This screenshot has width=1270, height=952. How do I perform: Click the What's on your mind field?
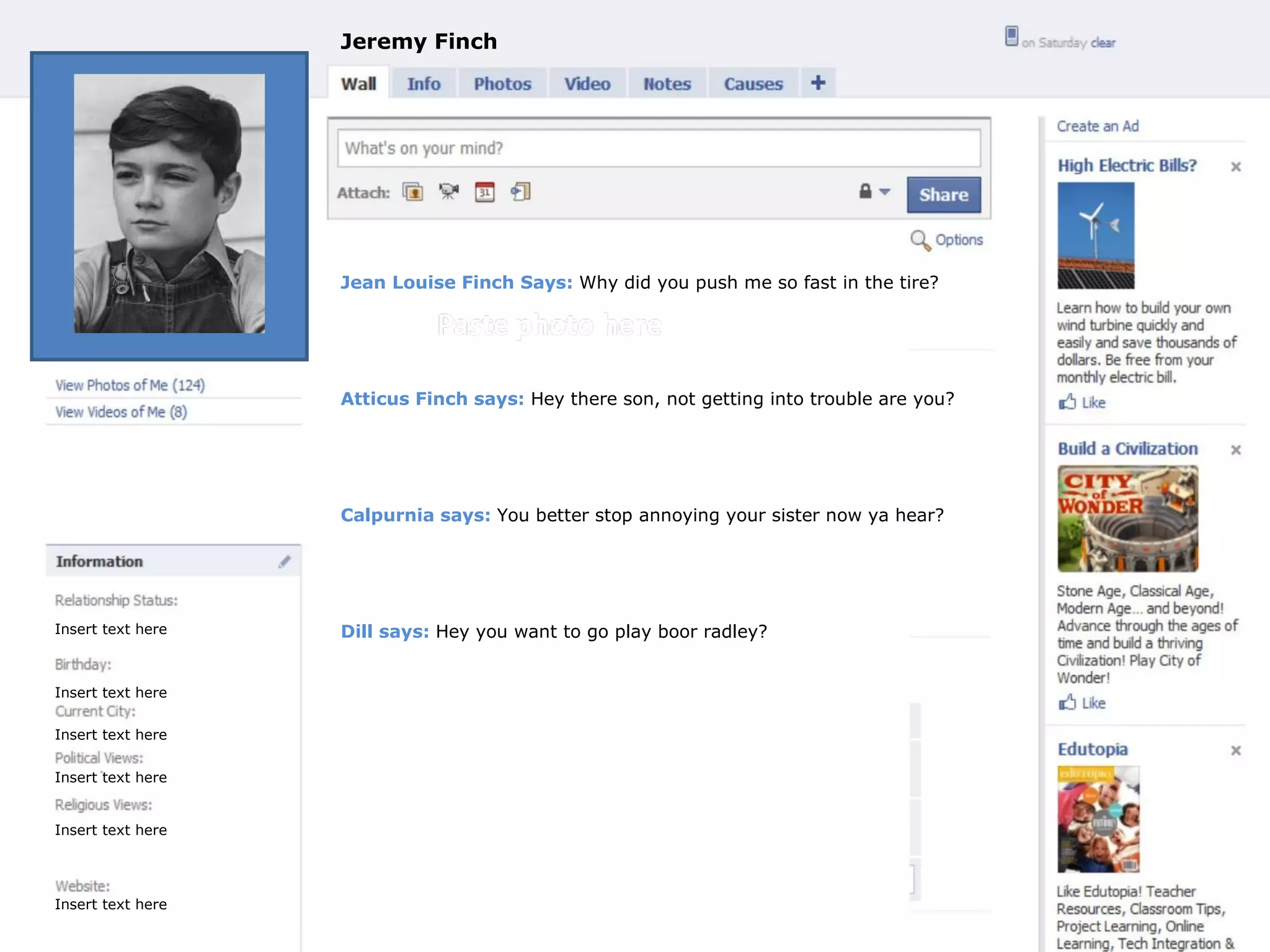[659, 149]
